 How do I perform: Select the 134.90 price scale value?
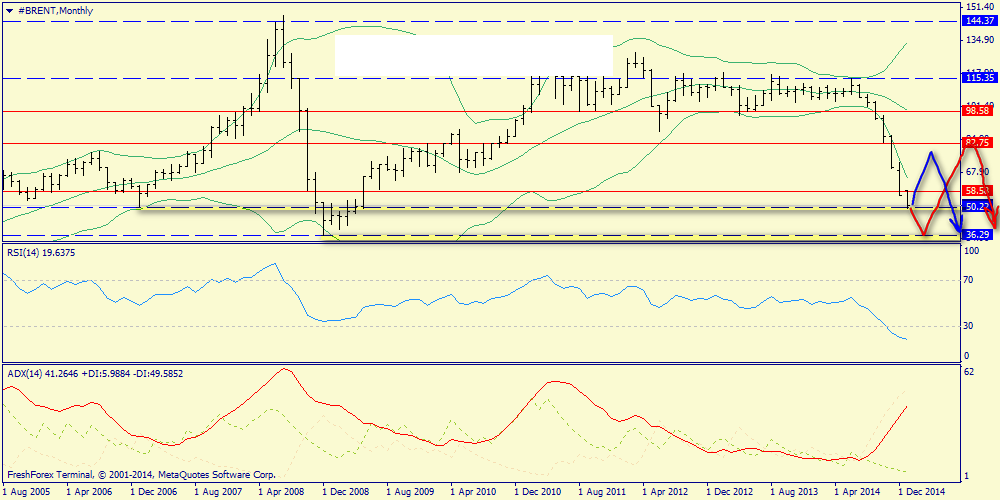point(980,40)
